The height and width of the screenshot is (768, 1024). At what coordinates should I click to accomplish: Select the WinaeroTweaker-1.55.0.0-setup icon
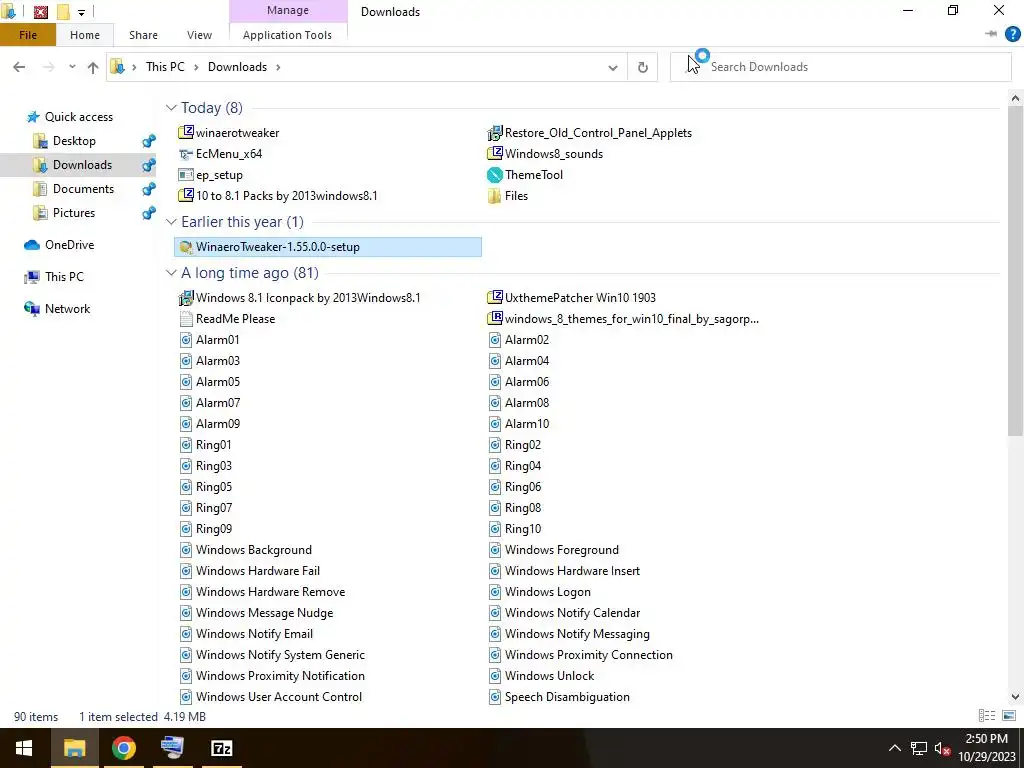186,247
